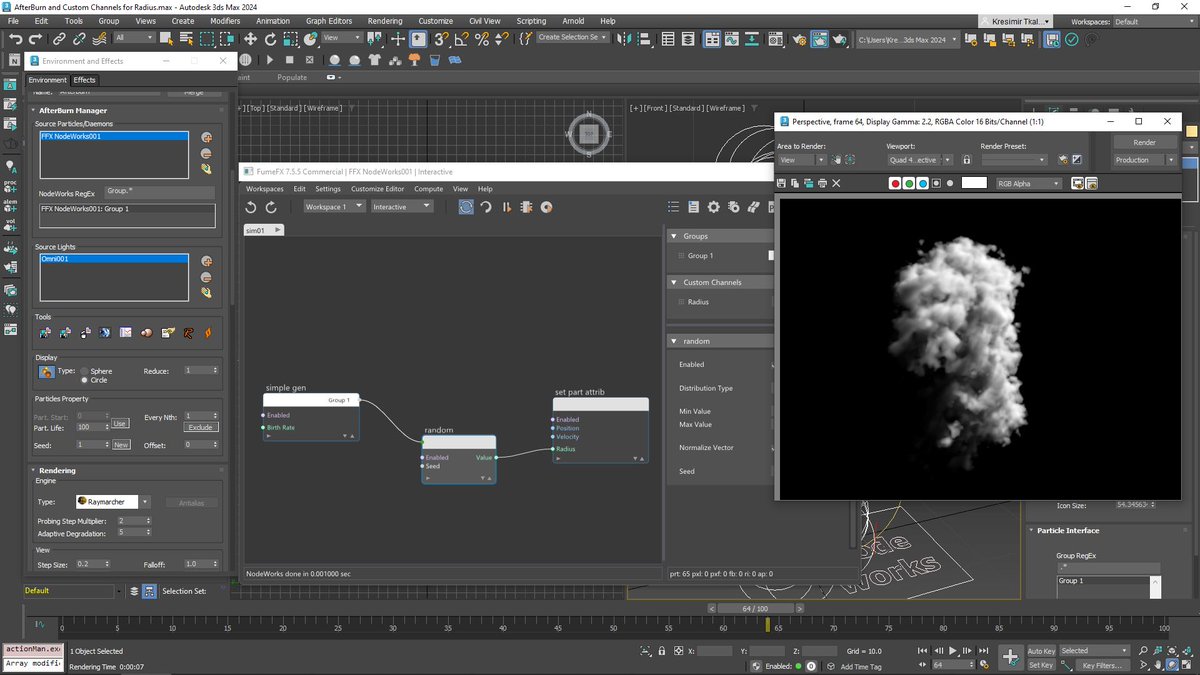Open the Interactive mode dropdown in NodeWorks
1200x675 pixels.
(402, 206)
